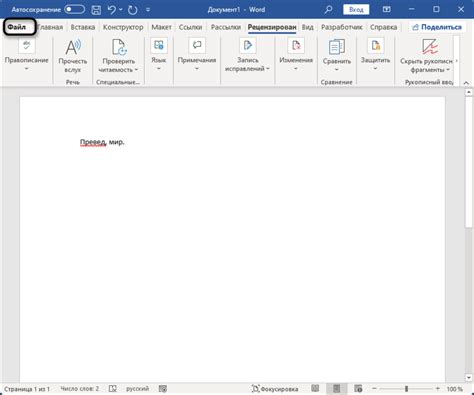474x395 pixels.
Task: Click the Число слов: 2 indicator
Action: click(x=80, y=389)
